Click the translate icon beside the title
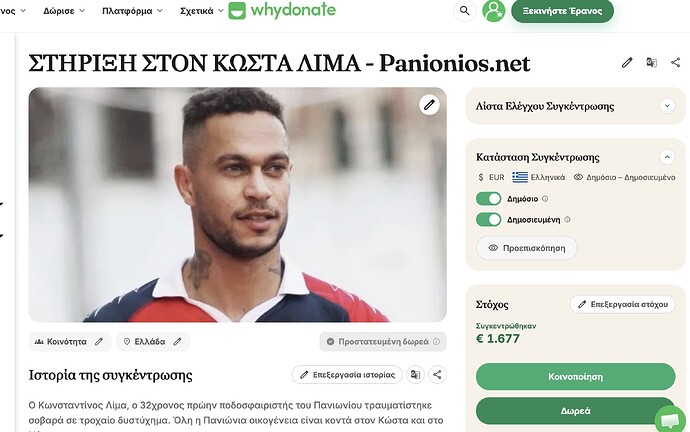This screenshot has width=690, height=432. click(651, 62)
